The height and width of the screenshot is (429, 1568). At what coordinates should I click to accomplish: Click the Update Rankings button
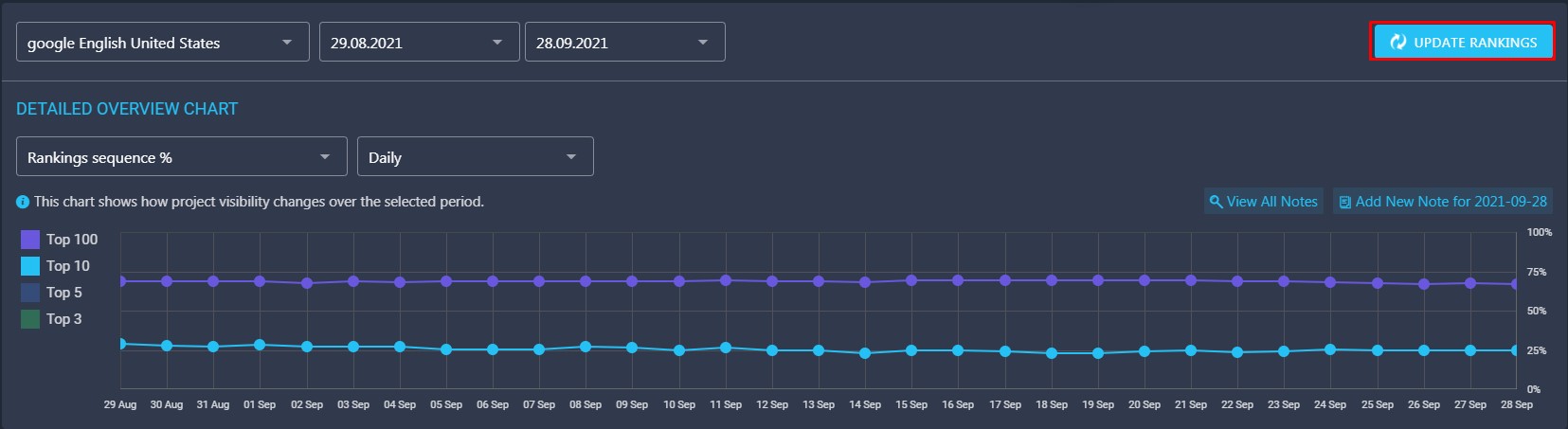pos(1462,42)
